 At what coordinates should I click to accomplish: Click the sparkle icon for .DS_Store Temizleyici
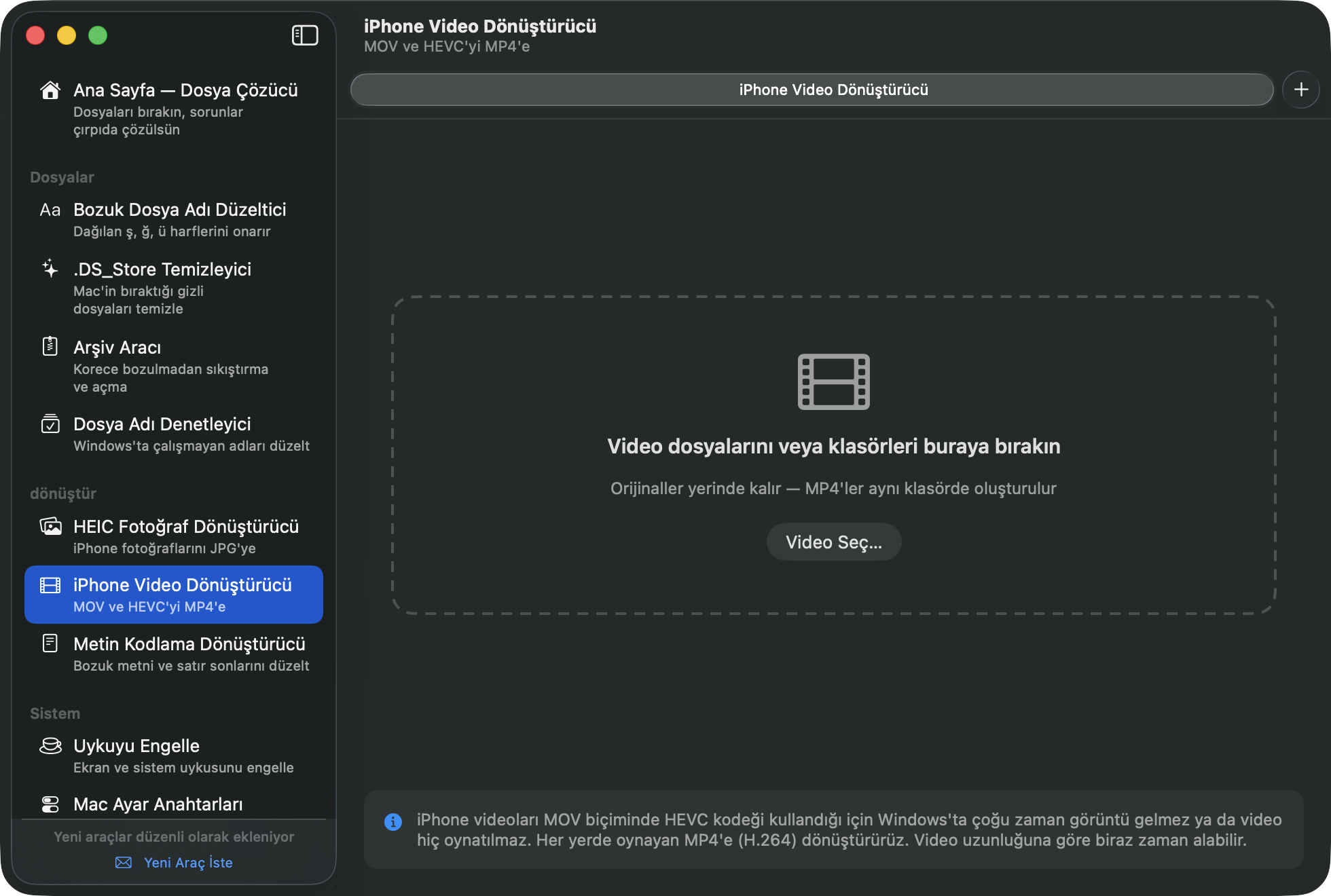coord(50,269)
